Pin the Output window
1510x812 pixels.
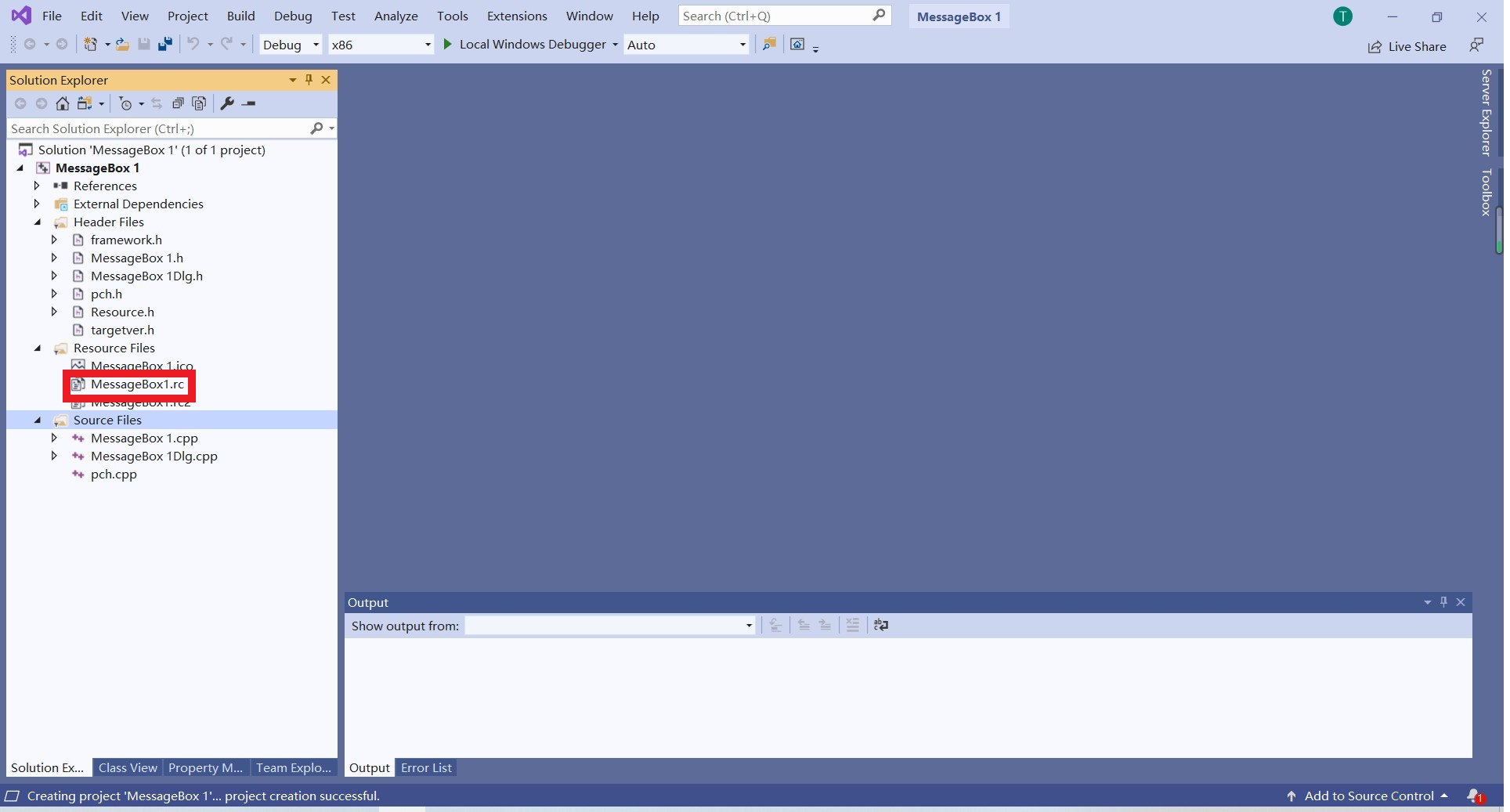pyautogui.click(x=1443, y=602)
